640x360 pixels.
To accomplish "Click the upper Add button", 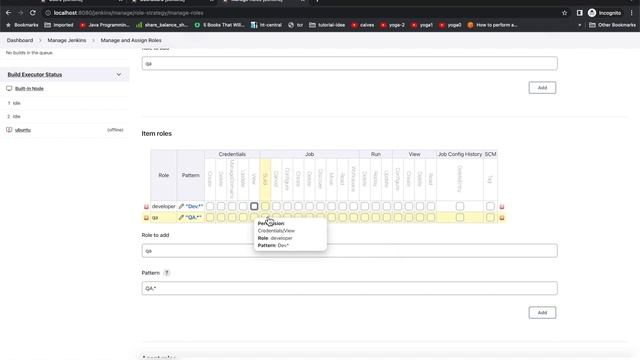I will point(542,88).
